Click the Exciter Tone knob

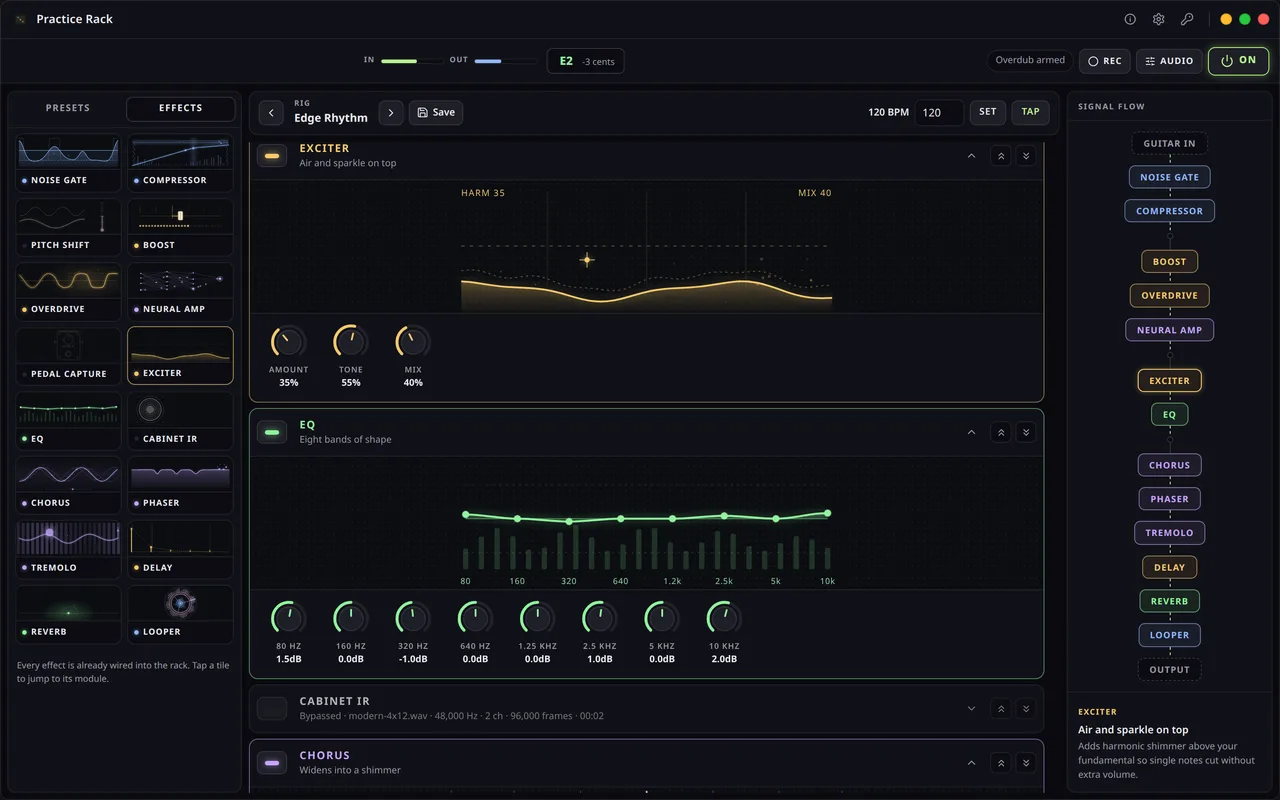(351, 342)
